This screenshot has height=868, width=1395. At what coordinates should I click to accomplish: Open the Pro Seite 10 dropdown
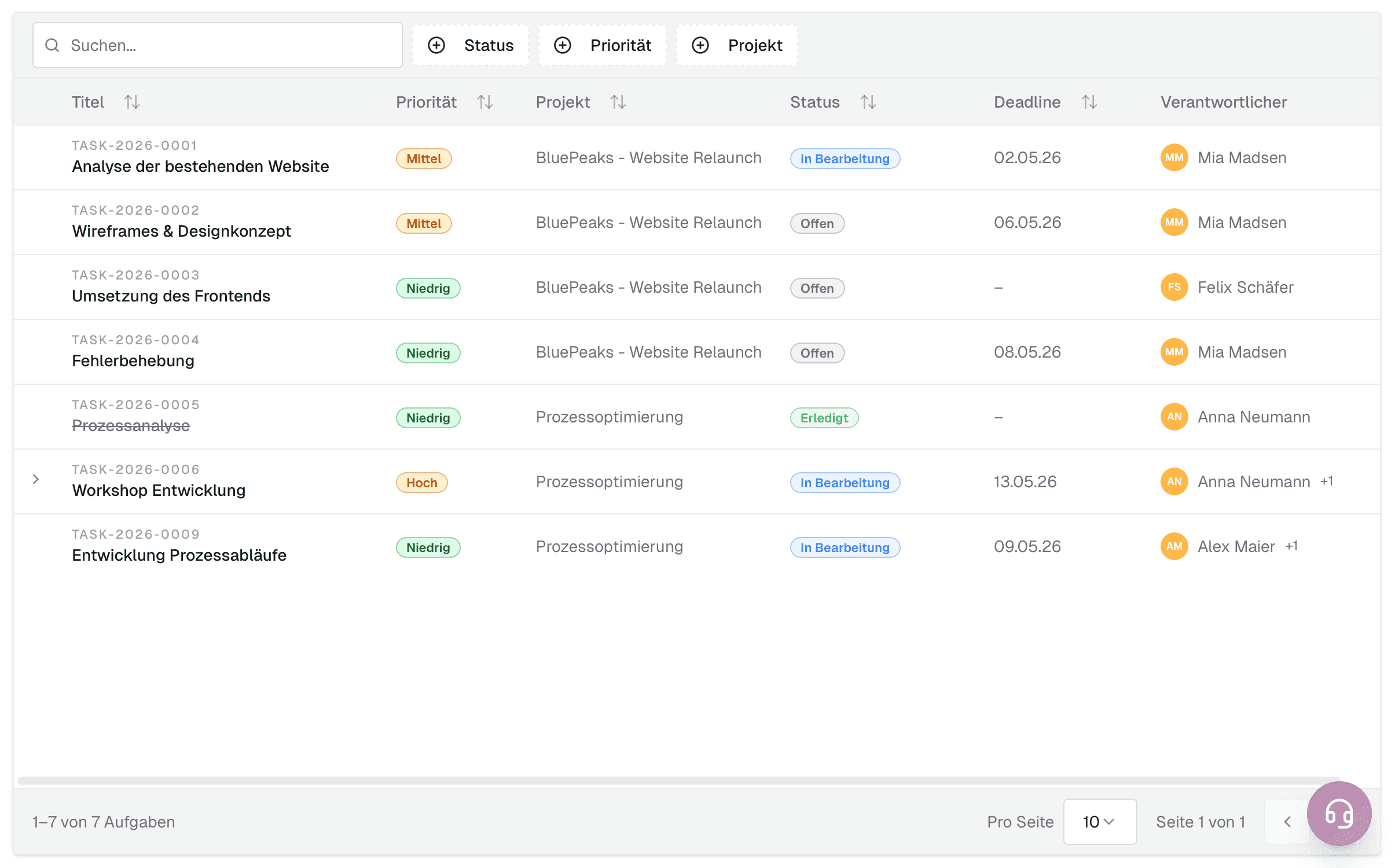[1100, 822]
